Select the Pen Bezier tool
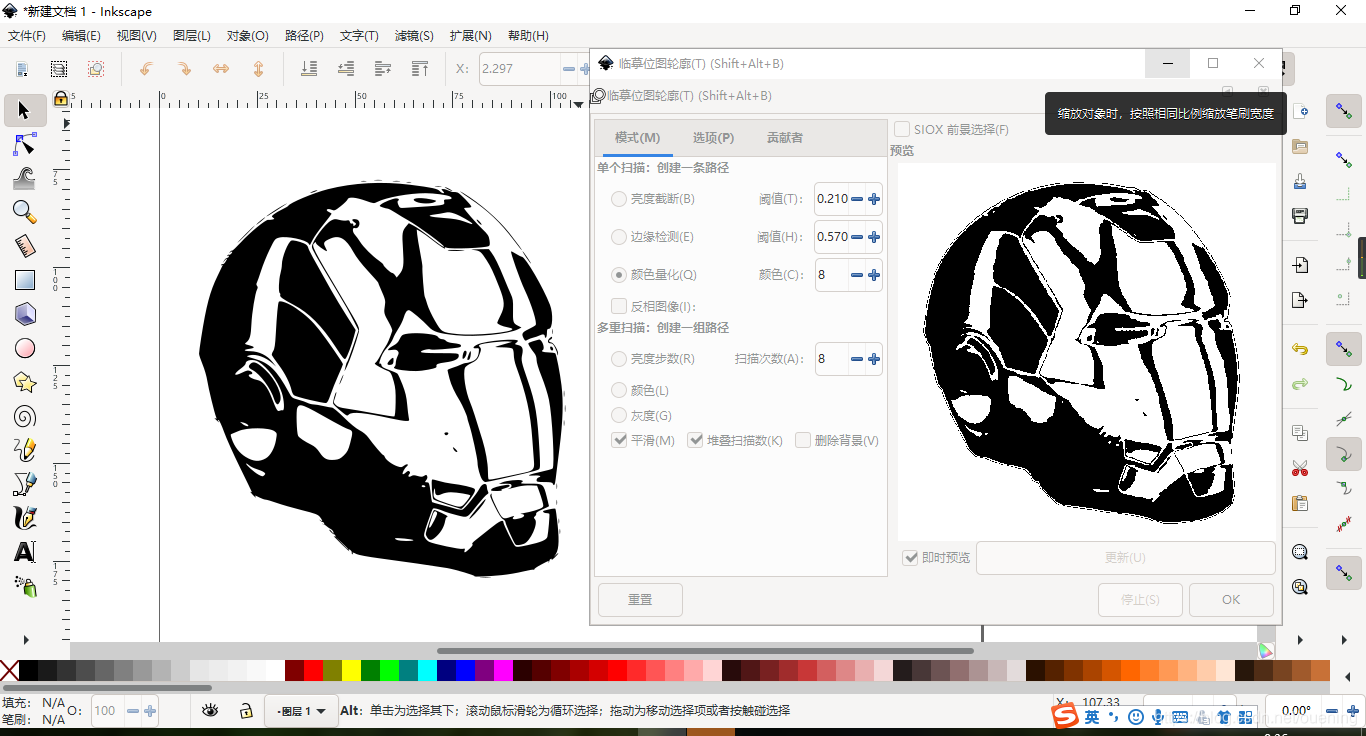The image size is (1366, 736). pos(25,484)
